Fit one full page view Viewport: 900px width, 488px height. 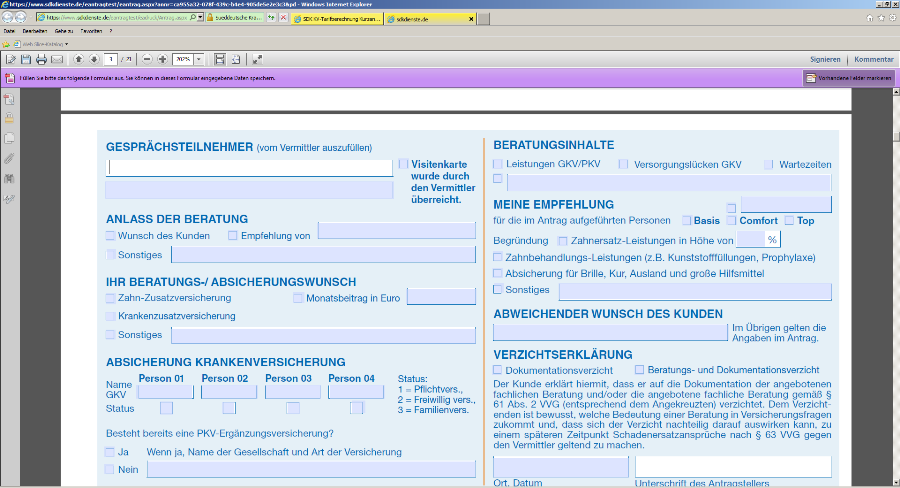pyautogui.click(x=235, y=59)
